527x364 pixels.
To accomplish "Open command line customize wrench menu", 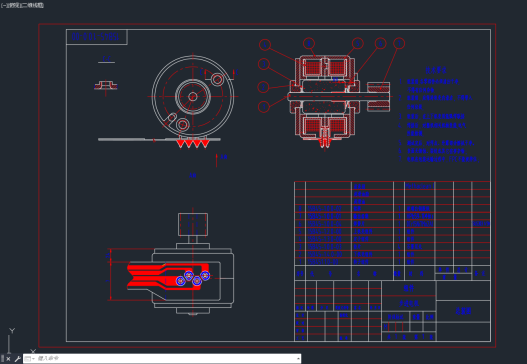I will click(17, 359).
